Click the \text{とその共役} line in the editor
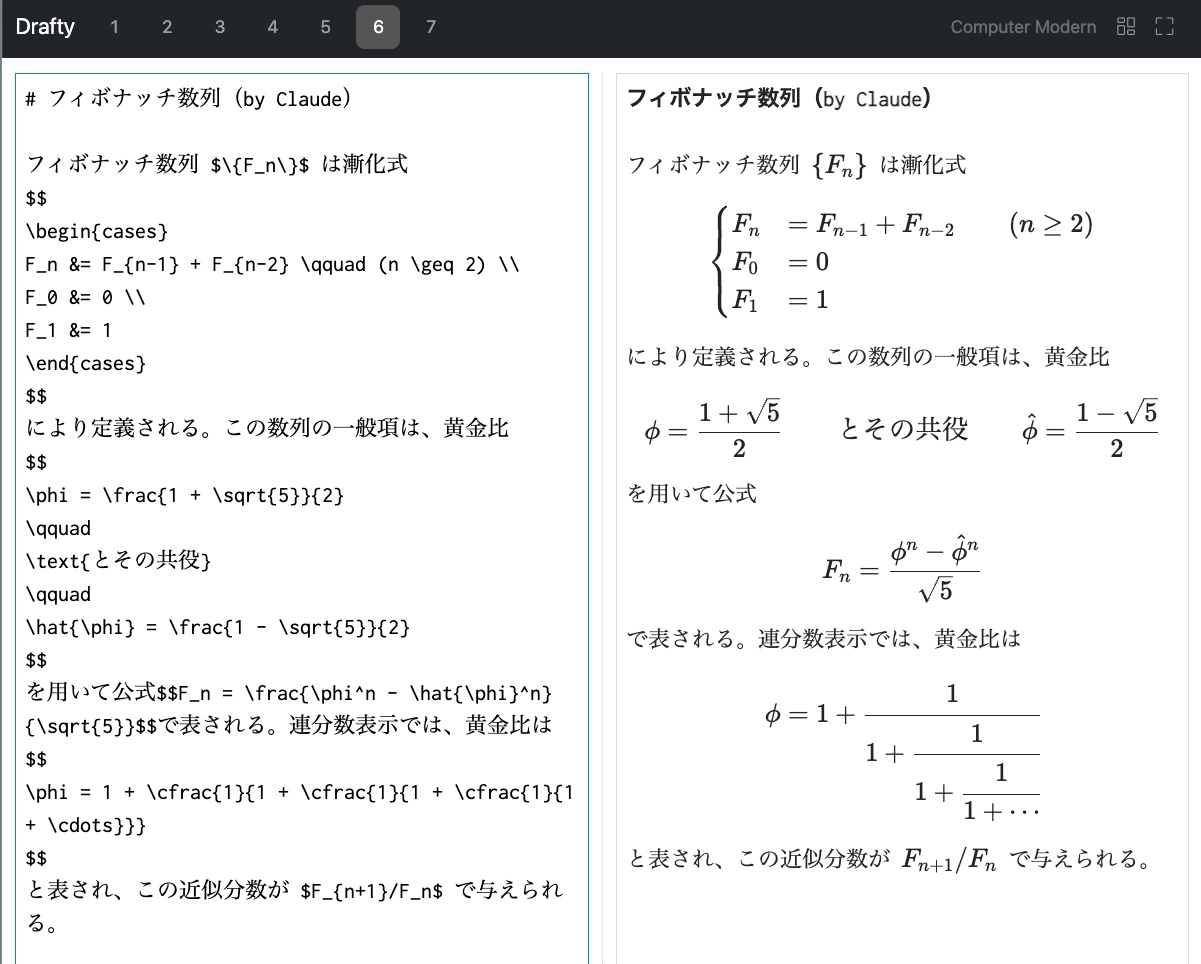The width and height of the screenshot is (1201, 964). [119, 561]
